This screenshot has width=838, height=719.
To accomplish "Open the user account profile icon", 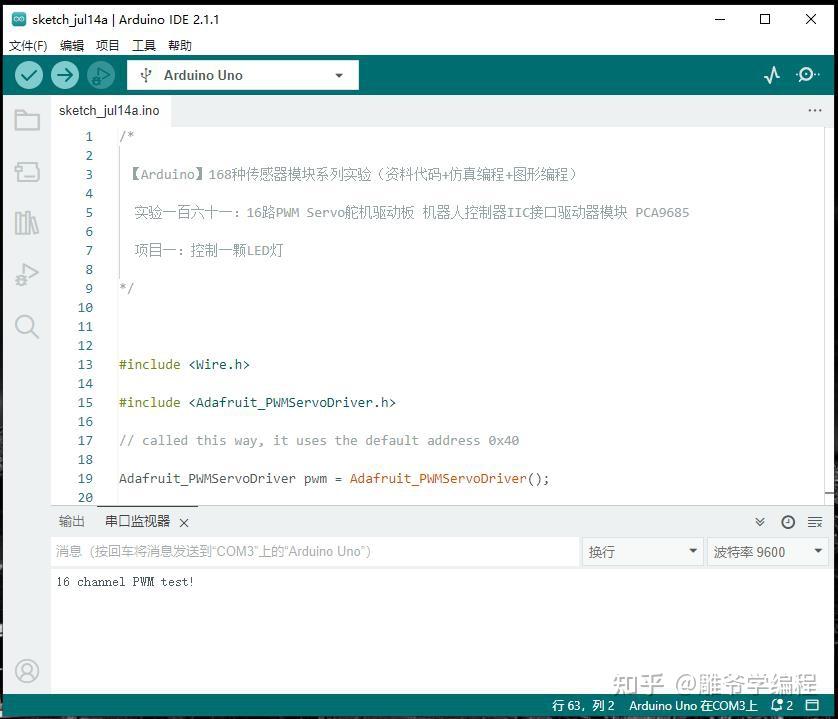I will tap(27, 670).
